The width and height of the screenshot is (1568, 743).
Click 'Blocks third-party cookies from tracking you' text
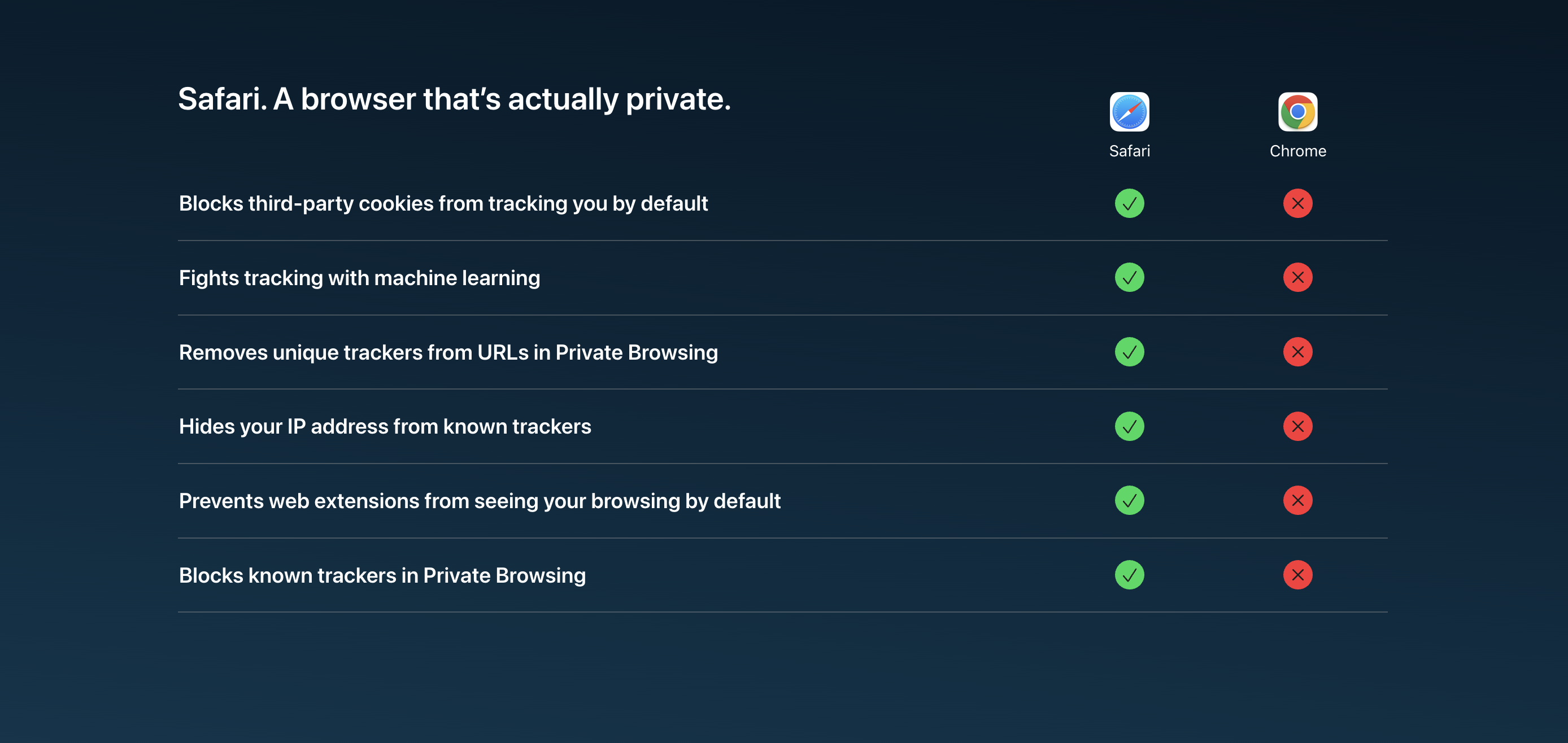[x=393, y=204]
